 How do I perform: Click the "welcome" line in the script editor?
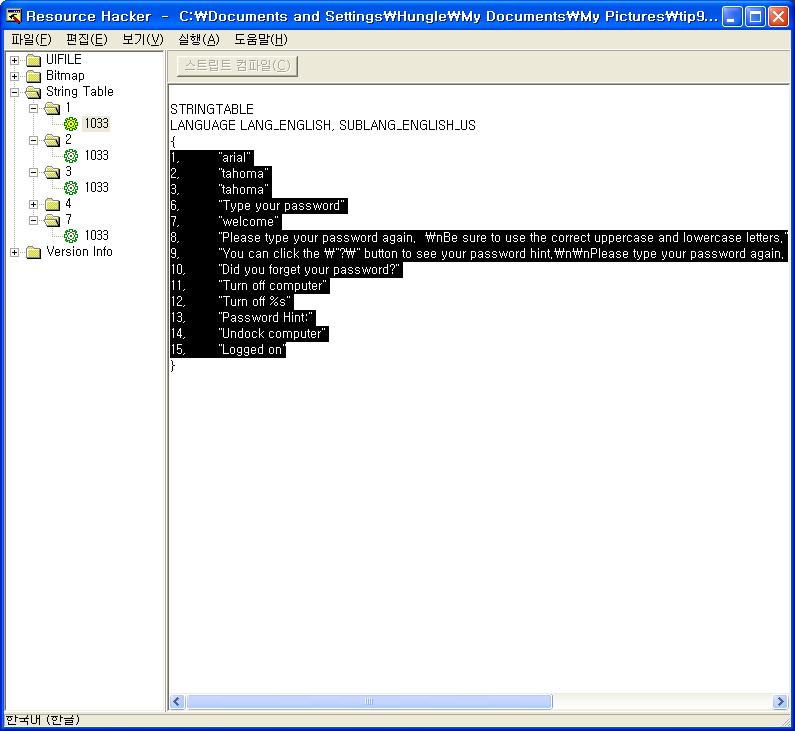pos(249,222)
